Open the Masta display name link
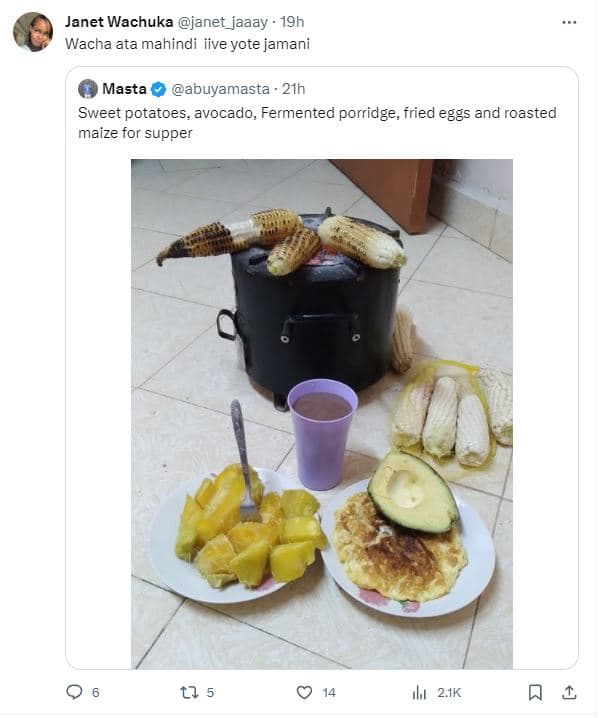 point(124,89)
